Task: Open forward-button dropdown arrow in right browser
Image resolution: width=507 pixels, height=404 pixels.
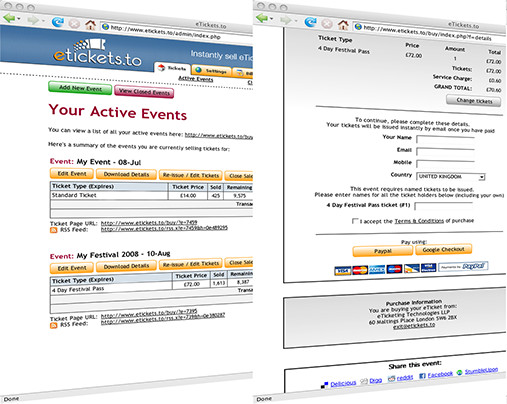Action: pos(295,21)
